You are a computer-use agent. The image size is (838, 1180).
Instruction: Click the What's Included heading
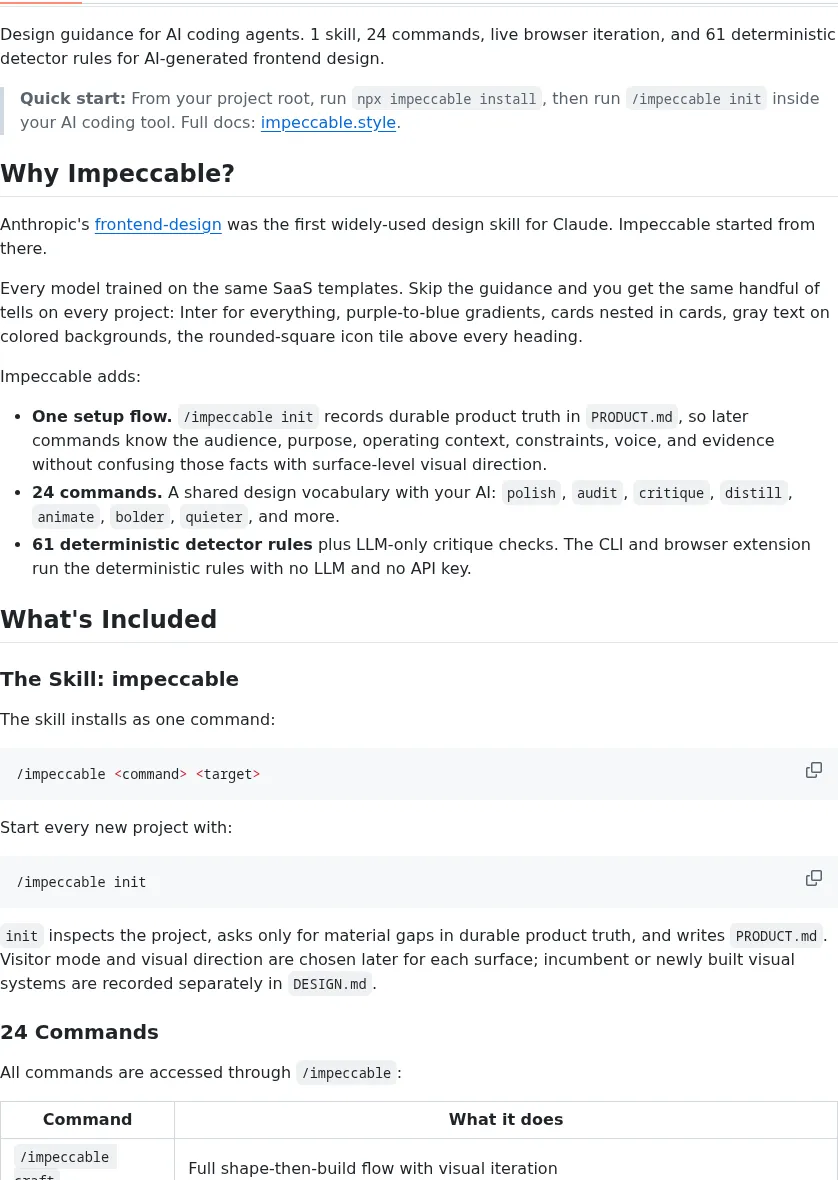pyautogui.click(x=108, y=619)
